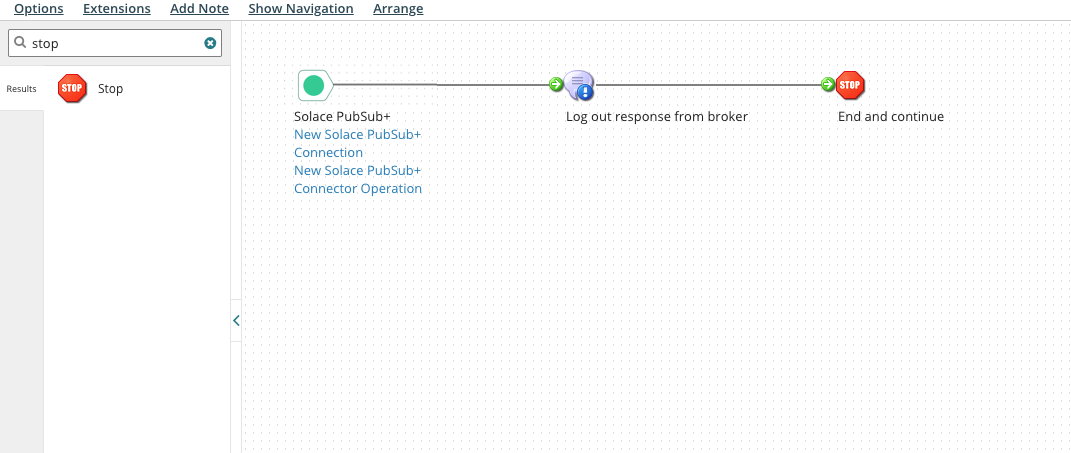Viewport: 1071px width, 453px height.
Task: Click the Stop icon in search results
Action: tap(72, 88)
